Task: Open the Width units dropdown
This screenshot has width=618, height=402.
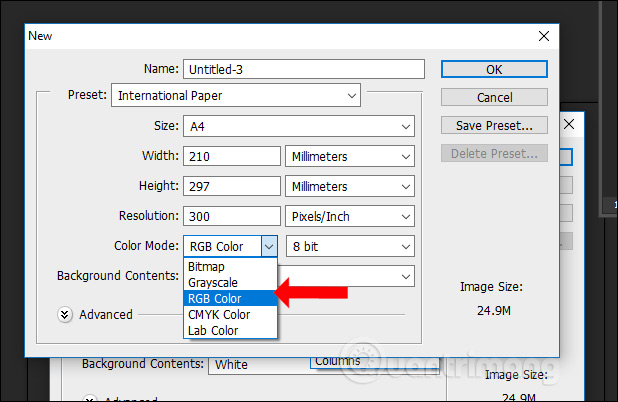Action: (350, 157)
